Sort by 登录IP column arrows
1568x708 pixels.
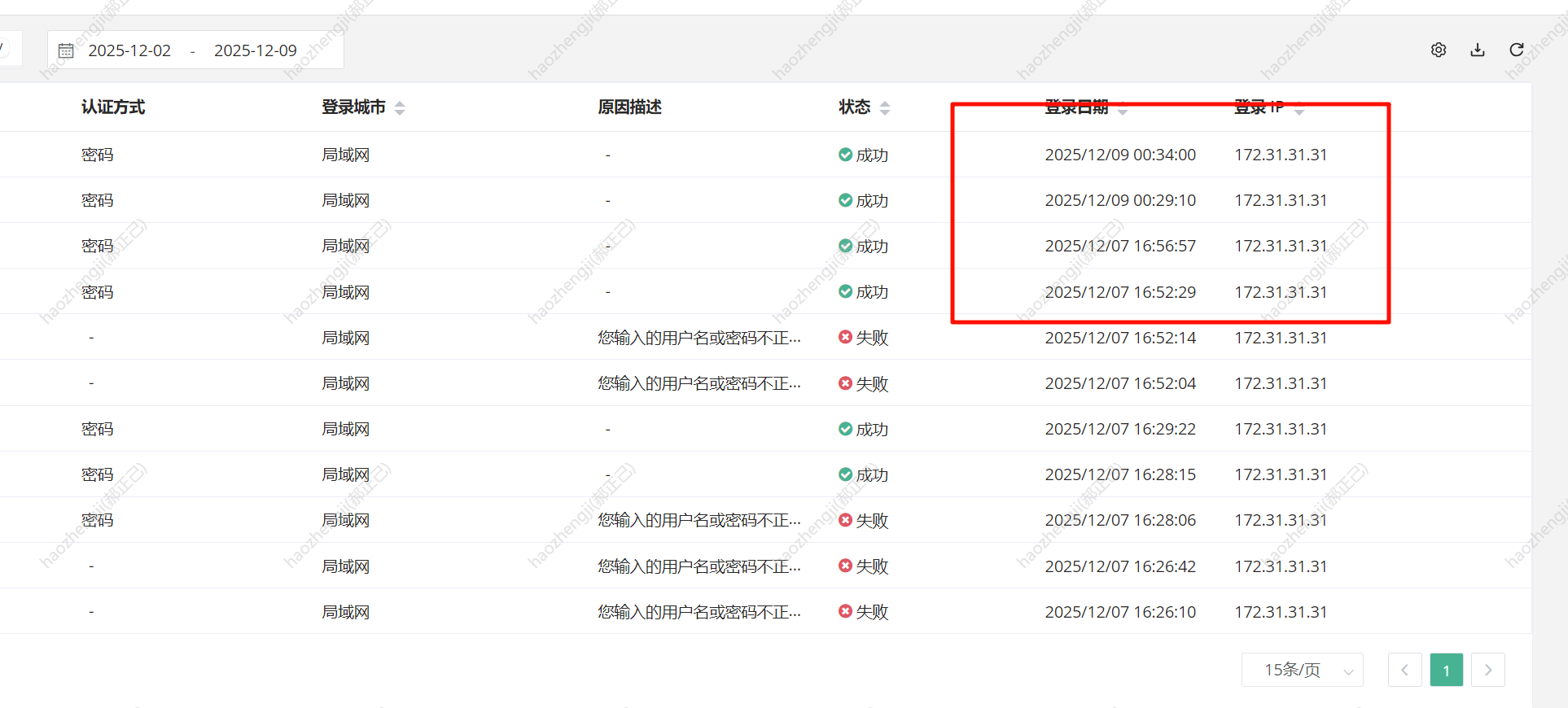[x=1299, y=108]
